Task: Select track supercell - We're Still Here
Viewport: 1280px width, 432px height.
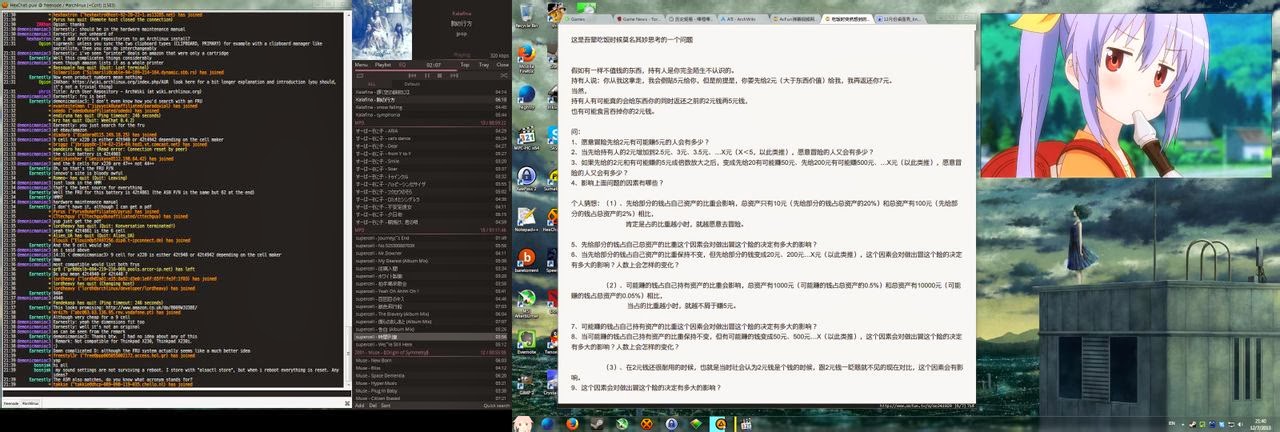Action: [x=432, y=345]
